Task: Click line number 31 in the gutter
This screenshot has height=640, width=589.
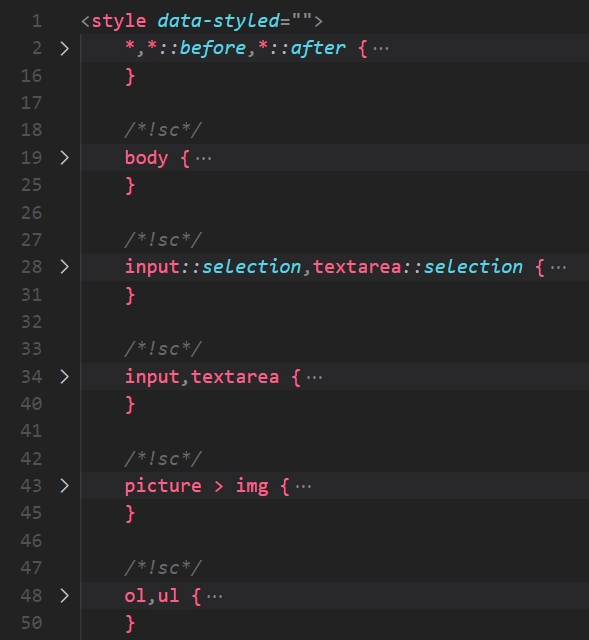Action: click(31, 295)
